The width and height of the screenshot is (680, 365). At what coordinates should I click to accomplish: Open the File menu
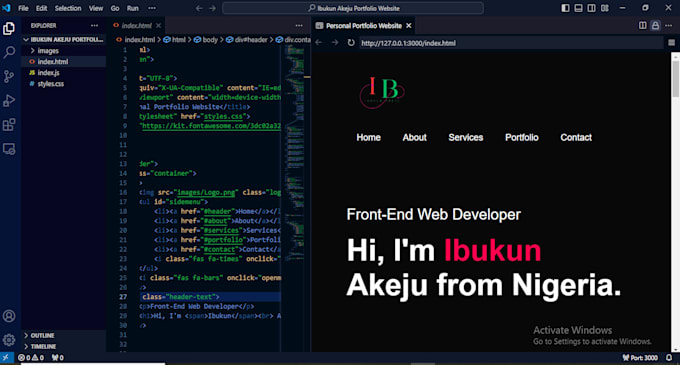(23, 8)
